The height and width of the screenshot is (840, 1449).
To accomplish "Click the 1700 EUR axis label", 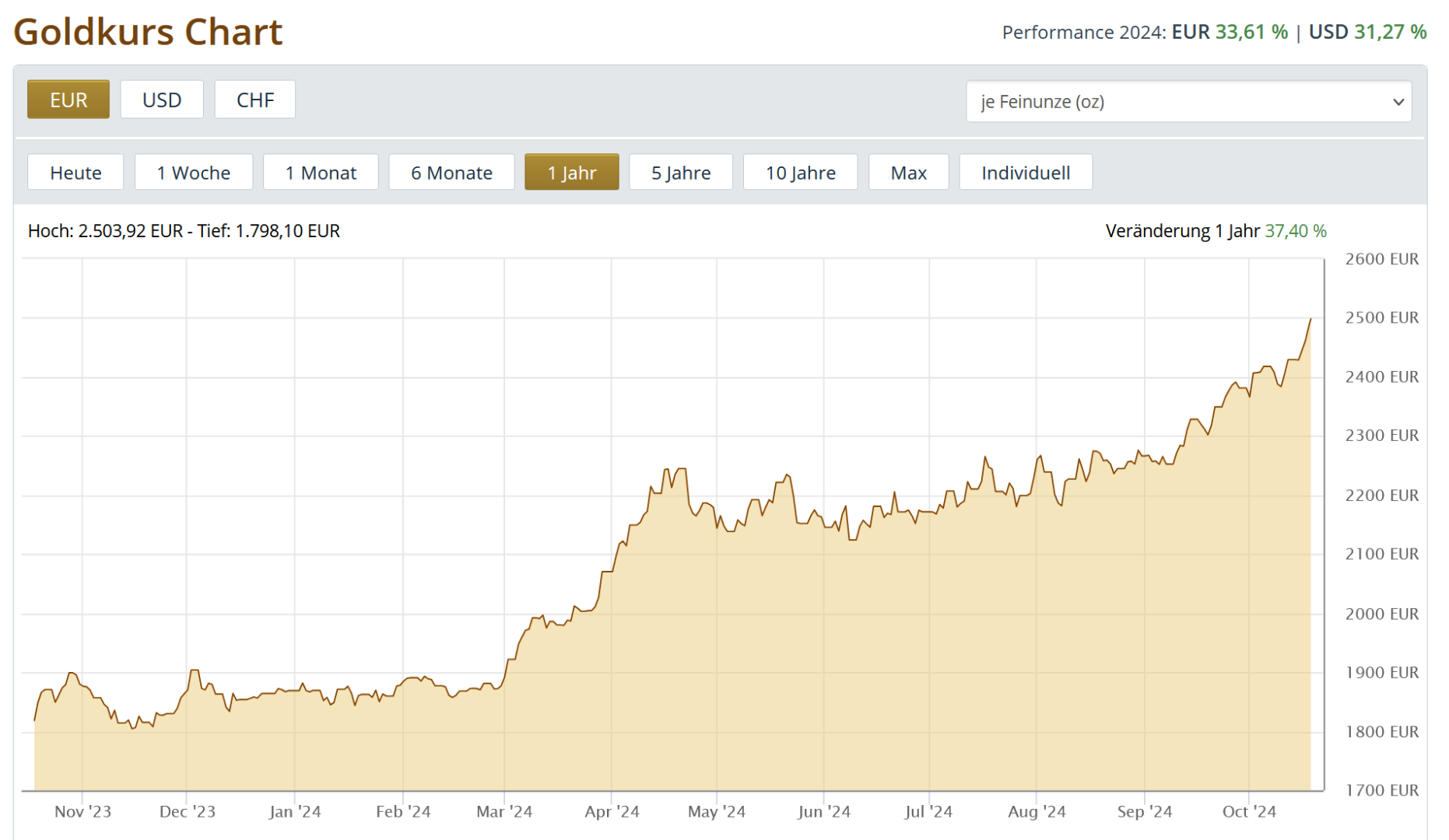I will click(1382, 790).
